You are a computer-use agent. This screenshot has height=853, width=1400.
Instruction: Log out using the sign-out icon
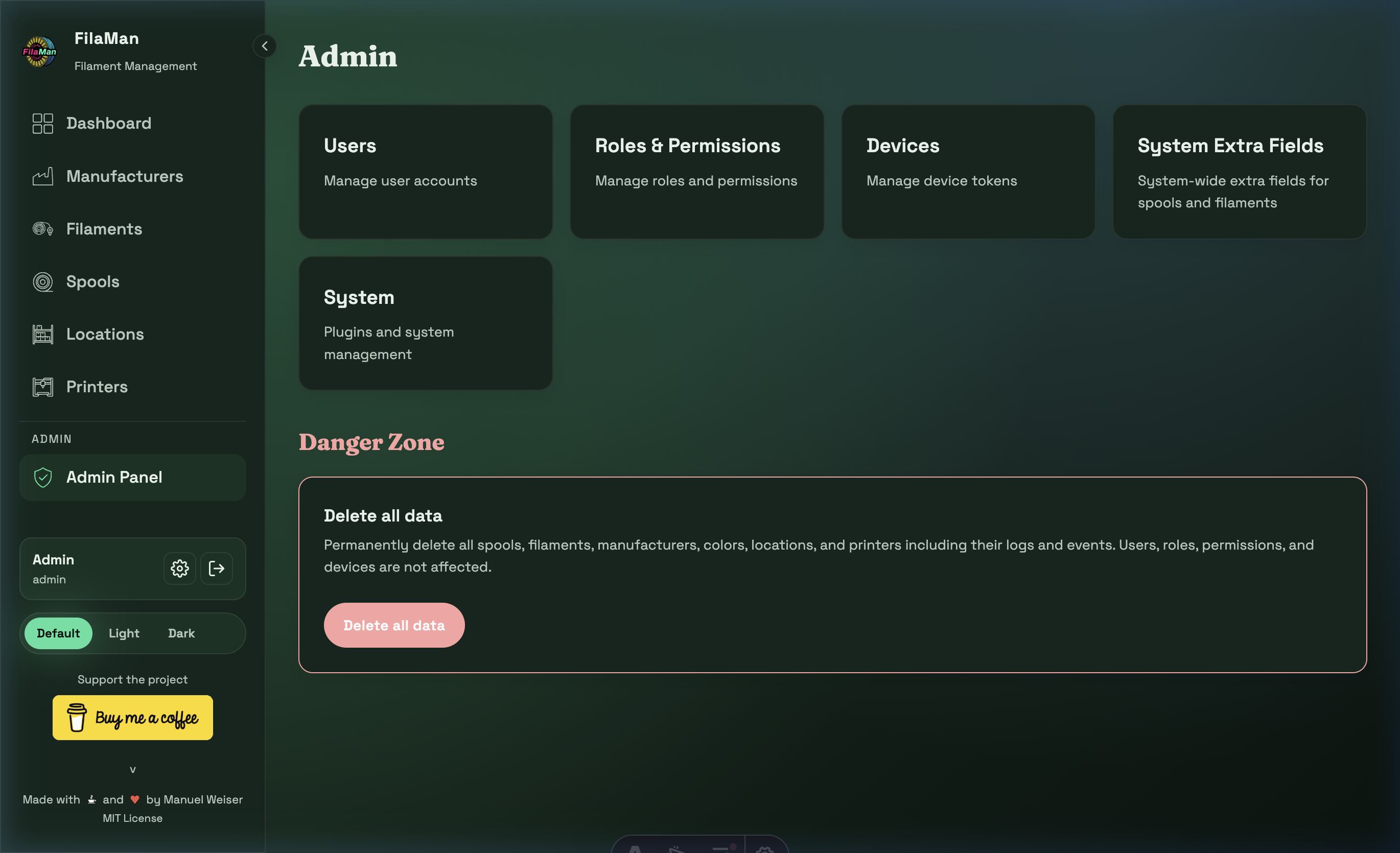[217, 568]
